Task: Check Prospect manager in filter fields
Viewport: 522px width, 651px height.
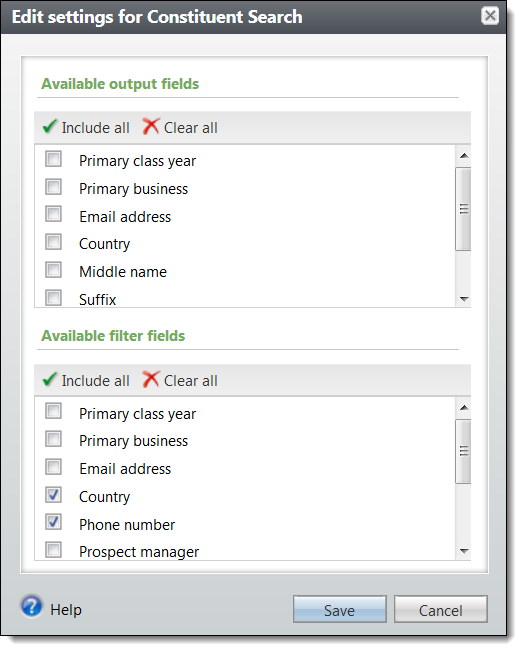Action: pyautogui.click(x=54, y=550)
